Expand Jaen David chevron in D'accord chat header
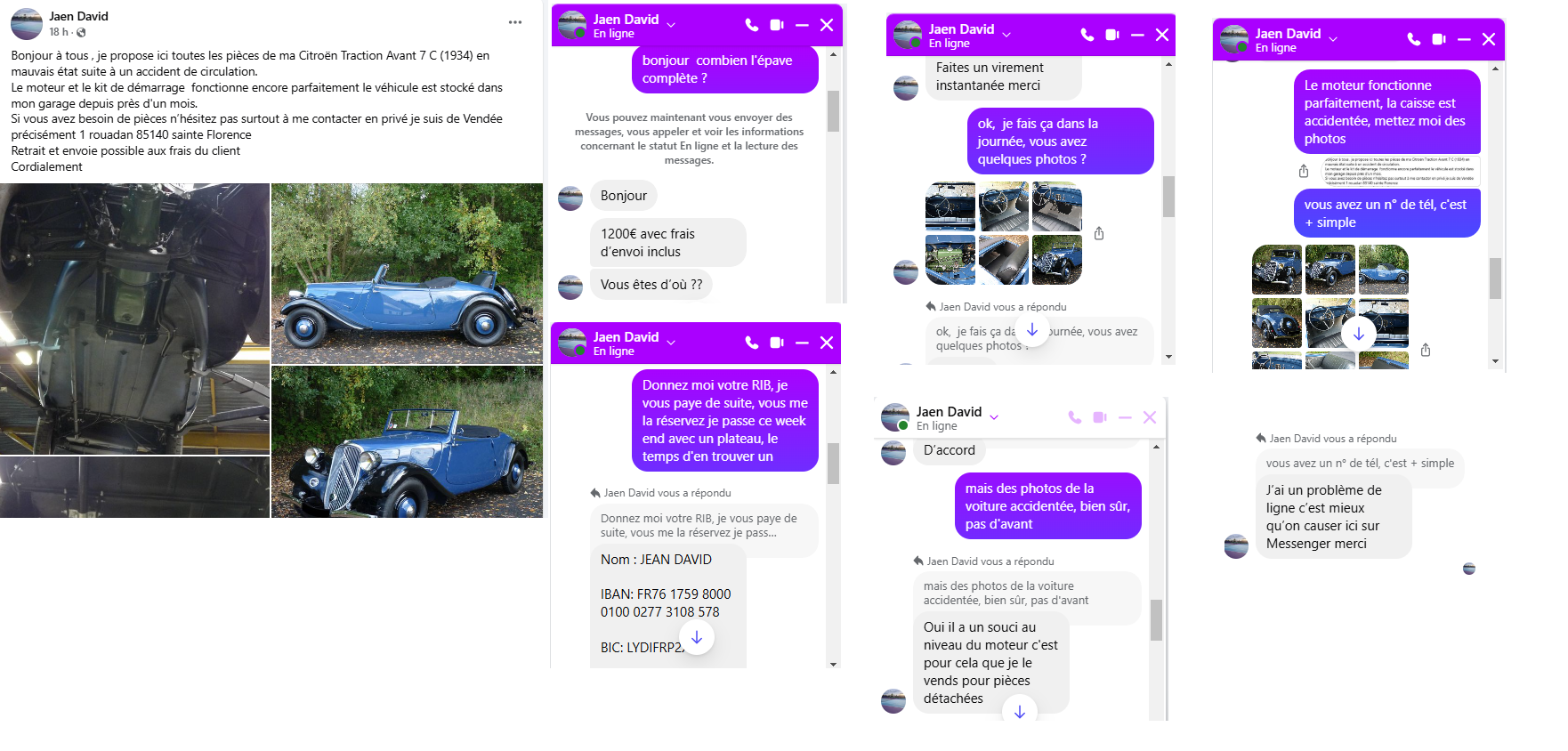The height and width of the screenshot is (751, 1568). [994, 416]
